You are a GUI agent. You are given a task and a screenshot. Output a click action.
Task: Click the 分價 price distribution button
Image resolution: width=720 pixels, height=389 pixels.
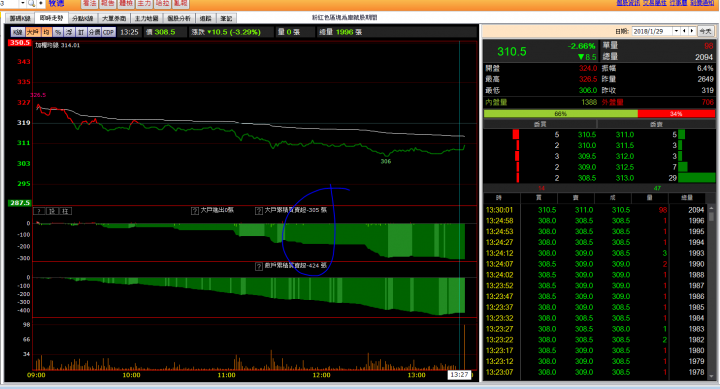tap(94, 32)
